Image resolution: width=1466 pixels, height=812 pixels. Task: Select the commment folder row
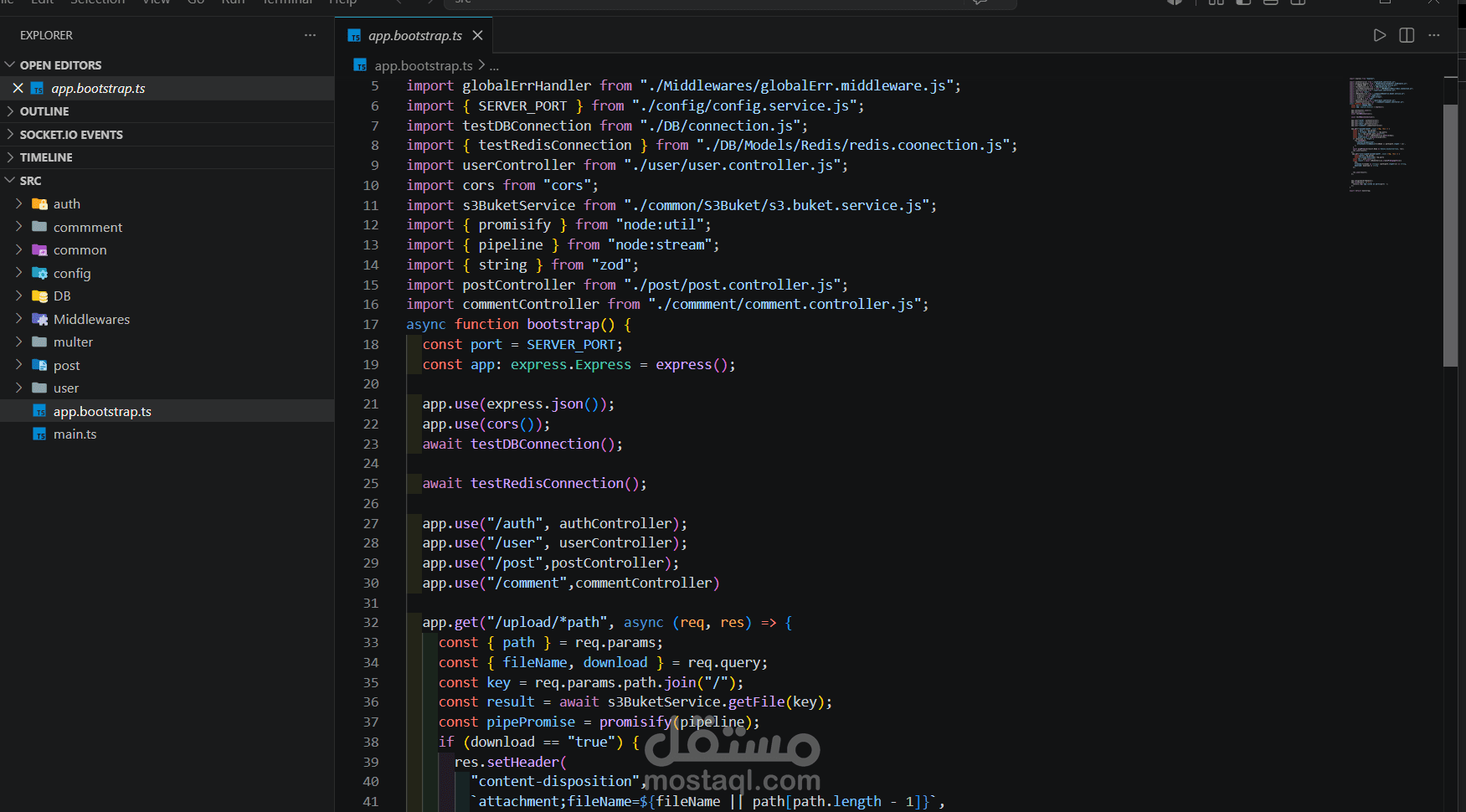pos(167,227)
